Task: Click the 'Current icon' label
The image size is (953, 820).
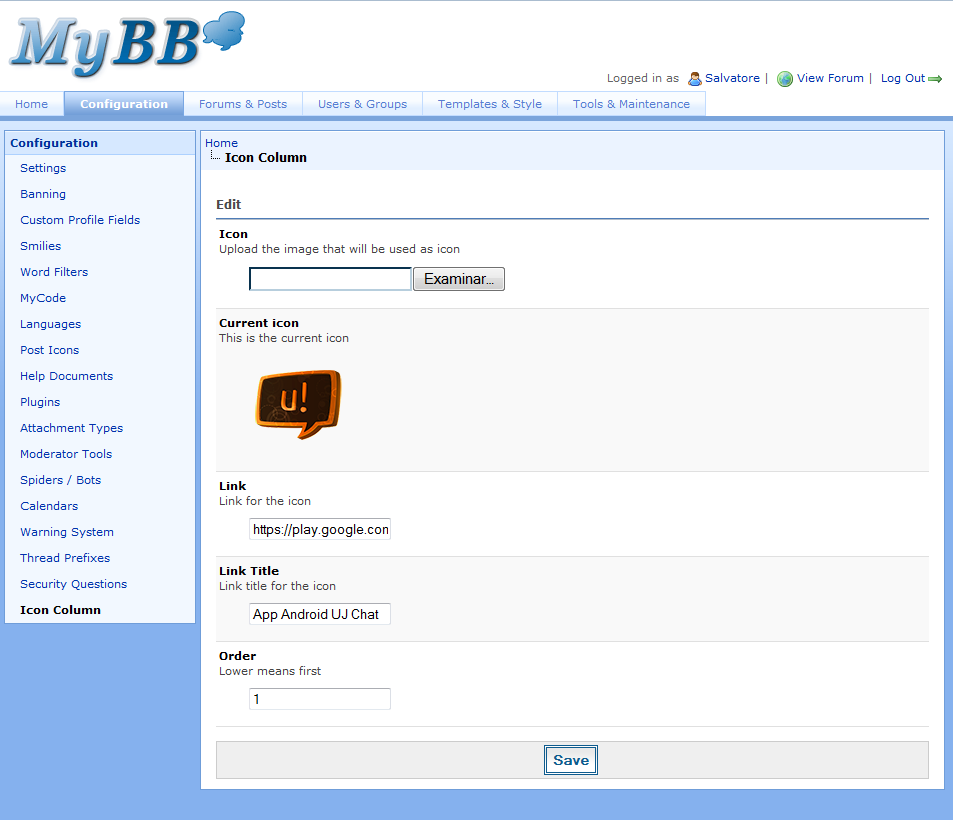Action: point(259,323)
